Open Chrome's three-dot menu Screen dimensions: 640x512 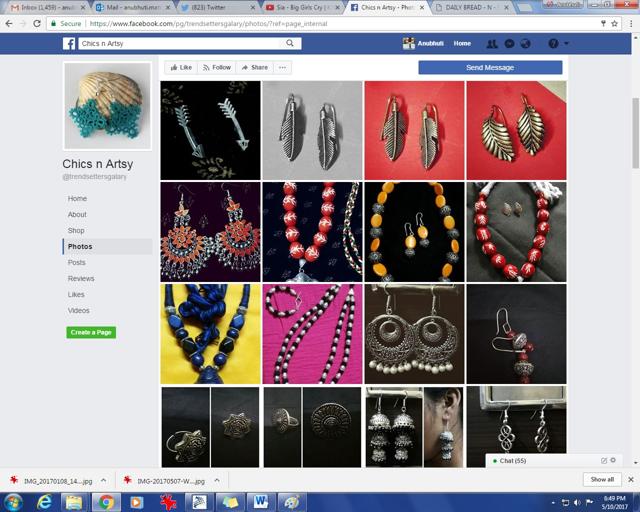click(631, 24)
